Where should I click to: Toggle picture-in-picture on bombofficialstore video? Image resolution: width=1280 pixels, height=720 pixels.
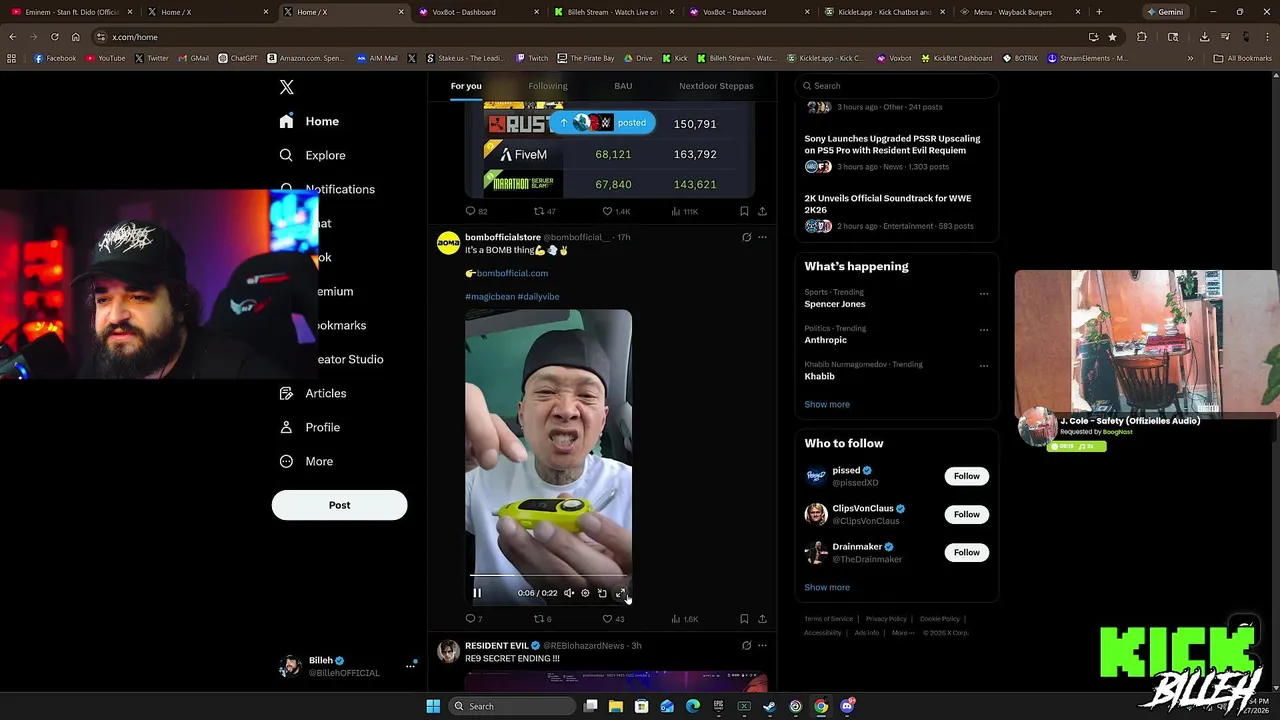tap(602, 593)
